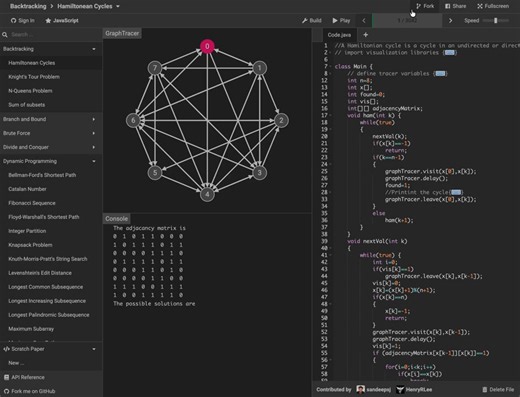Open Knuth-Morris-Pratt's String Search
The height and width of the screenshot is (397, 520).
pos(51,259)
